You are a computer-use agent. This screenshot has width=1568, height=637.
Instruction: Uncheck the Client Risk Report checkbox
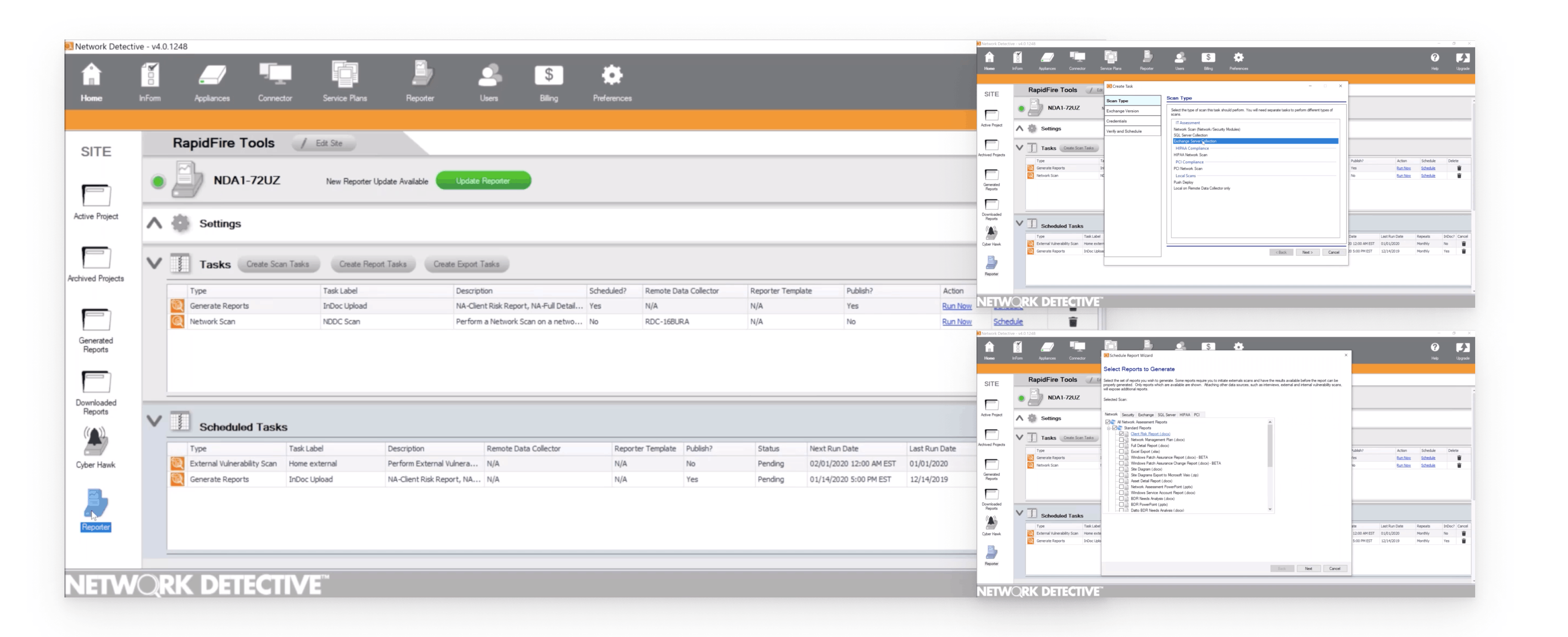point(1121,434)
